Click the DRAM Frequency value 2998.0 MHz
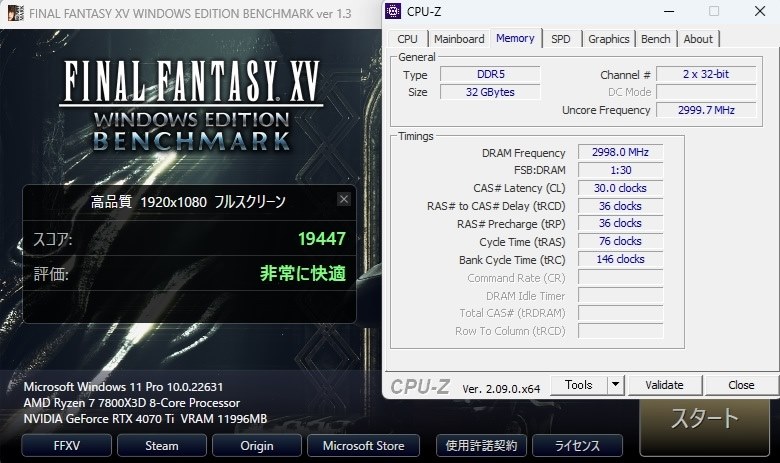The height and width of the screenshot is (463, 780). 620,152
